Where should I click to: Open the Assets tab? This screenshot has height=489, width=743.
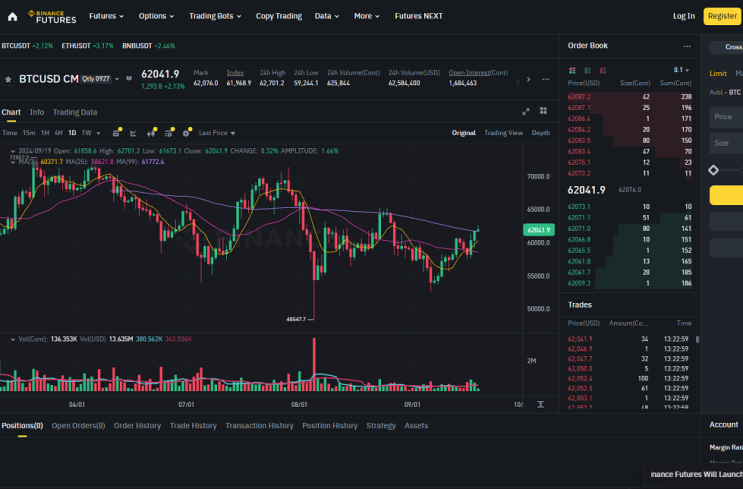[x=416, y=426]
